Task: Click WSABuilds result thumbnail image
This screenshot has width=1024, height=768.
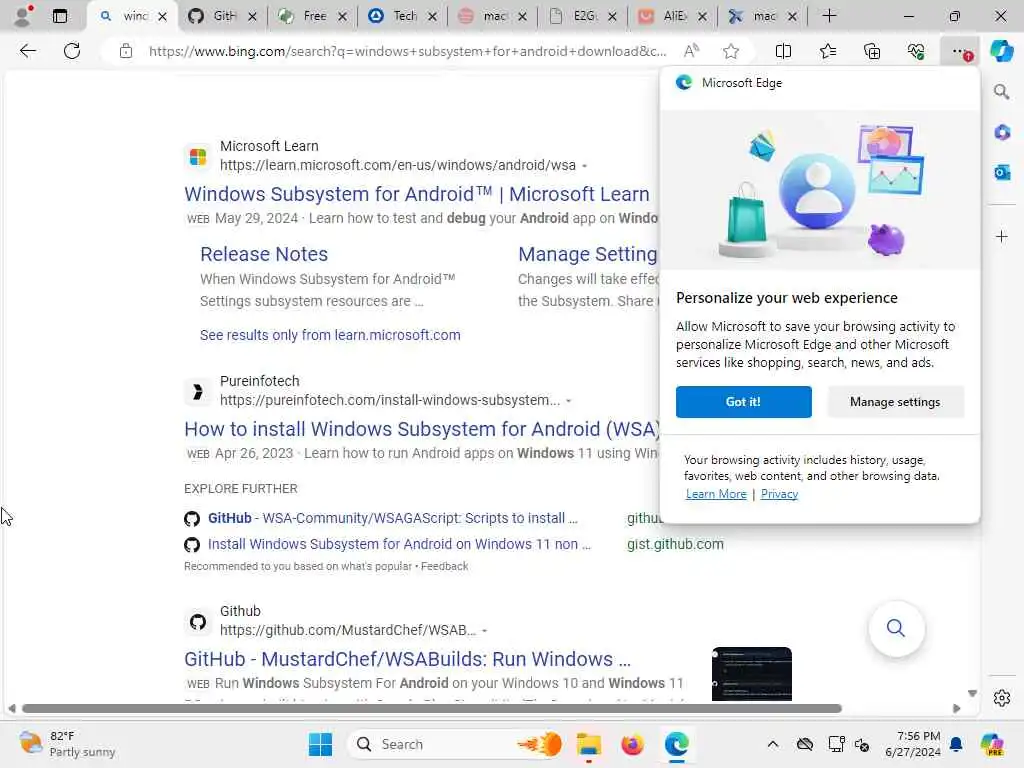Action: 752,673
